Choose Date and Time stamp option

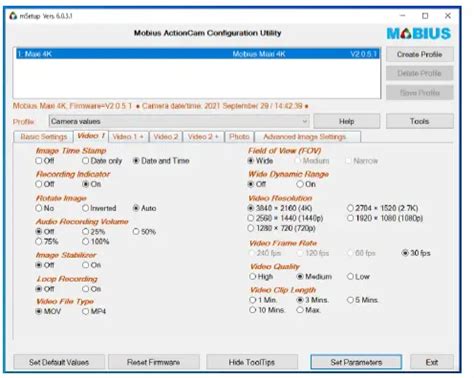(x=161, y=161)
